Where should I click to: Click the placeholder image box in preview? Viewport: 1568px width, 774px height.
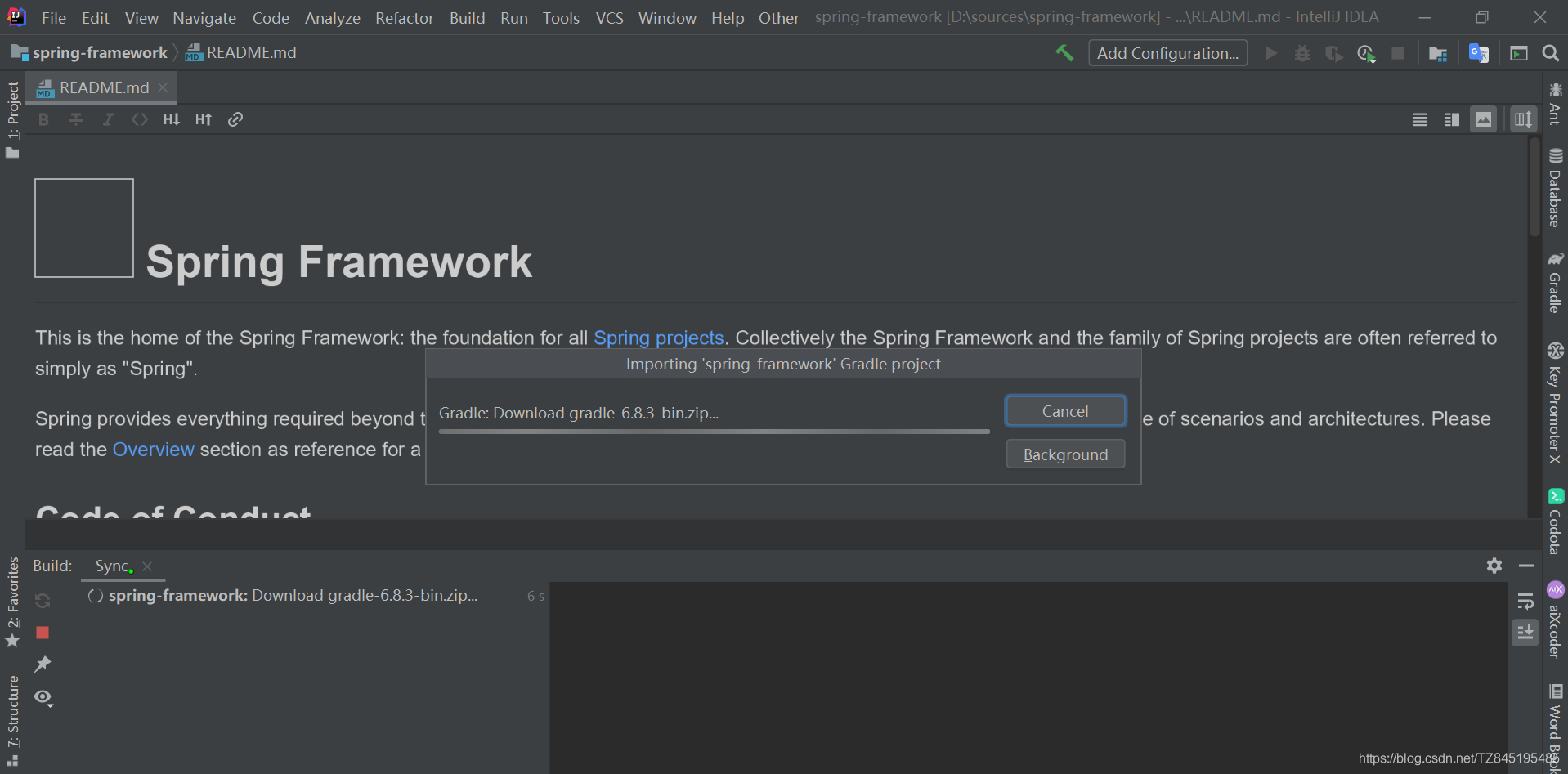84,228
